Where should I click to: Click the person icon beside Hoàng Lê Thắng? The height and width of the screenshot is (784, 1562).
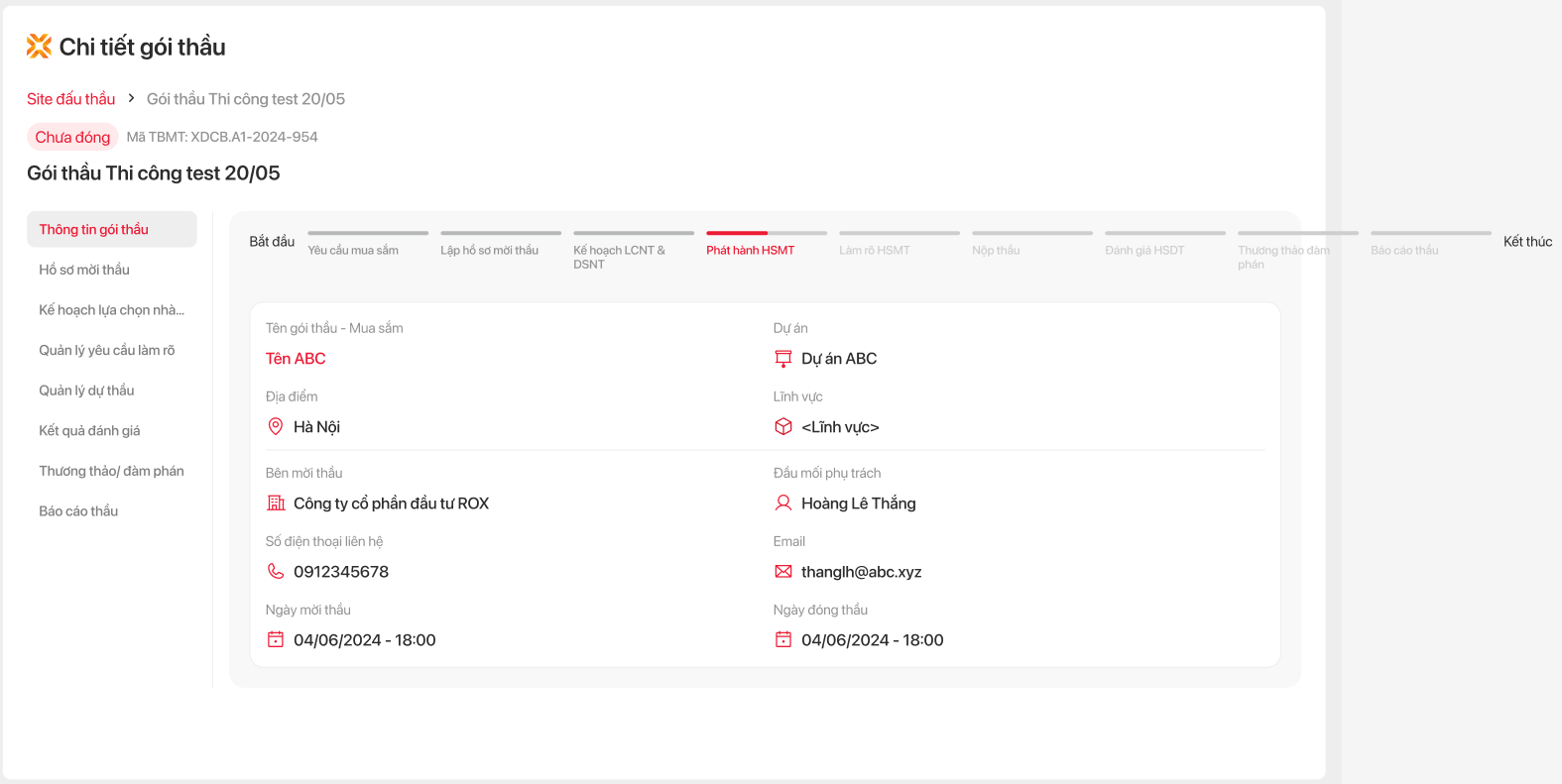(782, 504)
